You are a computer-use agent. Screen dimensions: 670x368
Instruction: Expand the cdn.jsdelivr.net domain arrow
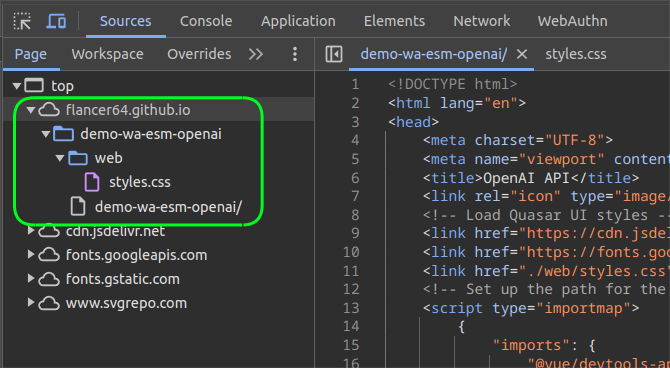click(31, 231)
